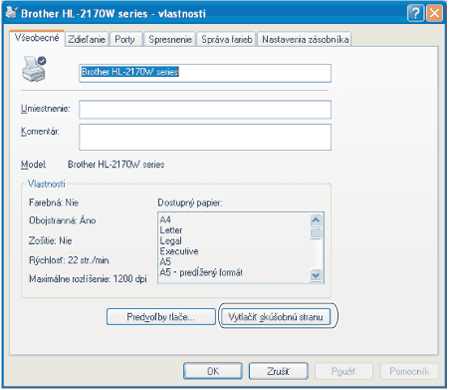Click the 'Rýchlosť: 22 str./min' text
Viewport: 450px width, 390px height.
click(x=69, y=260)
